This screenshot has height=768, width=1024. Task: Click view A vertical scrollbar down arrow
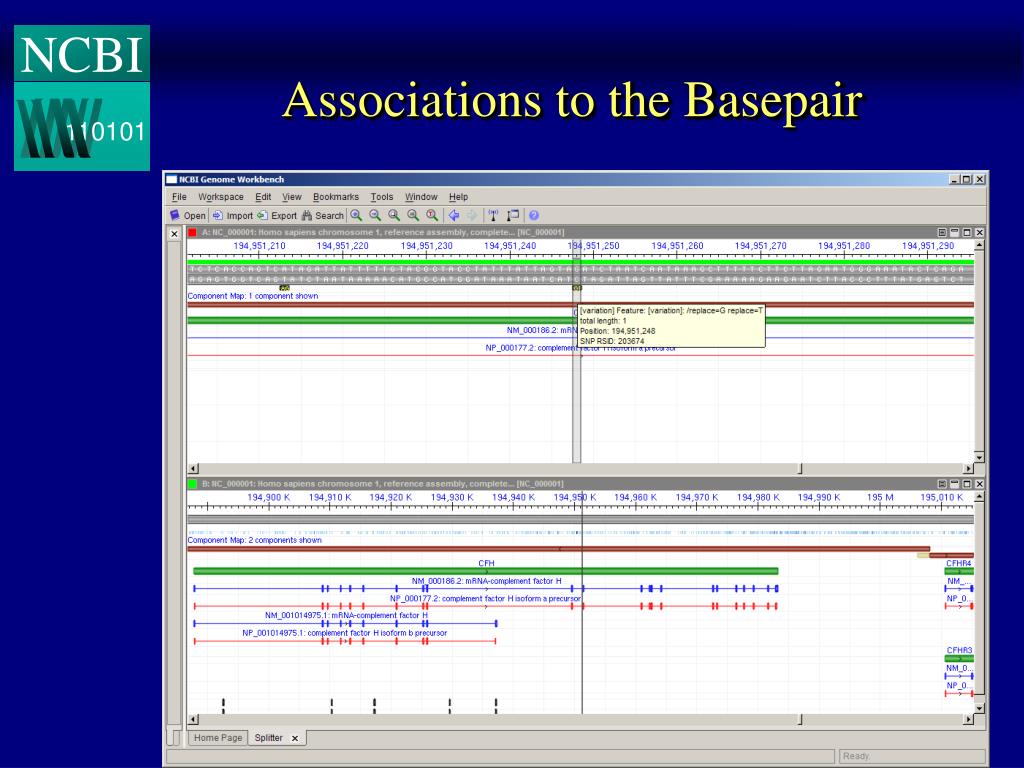[x=979, y=456]
